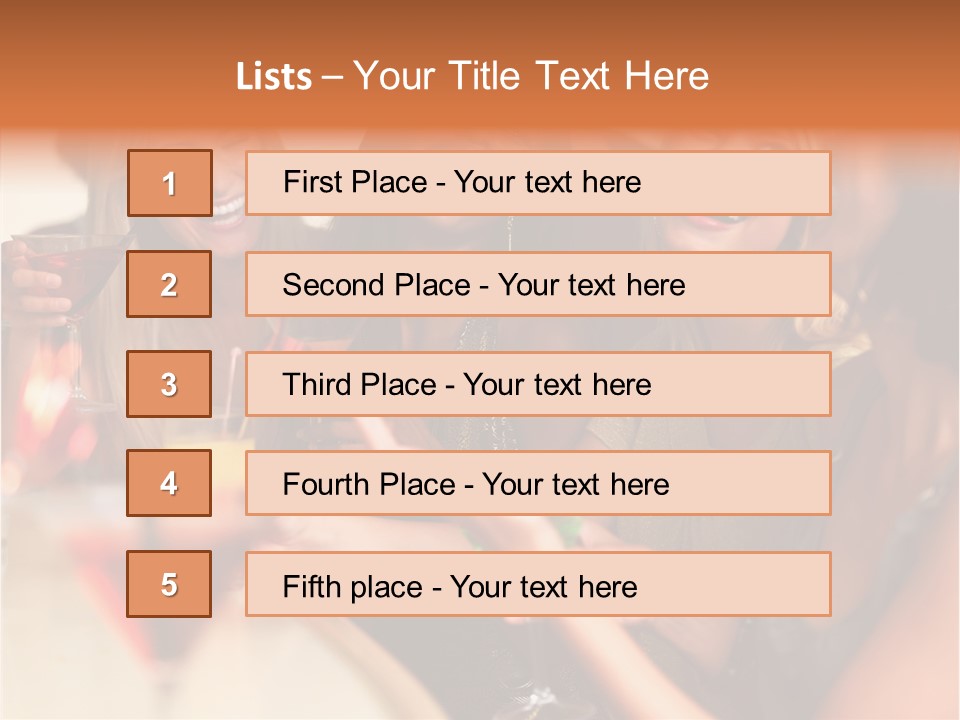Screen dimensions: 960x720
Task: Click the number 4 box
Action: coord(169,483)
